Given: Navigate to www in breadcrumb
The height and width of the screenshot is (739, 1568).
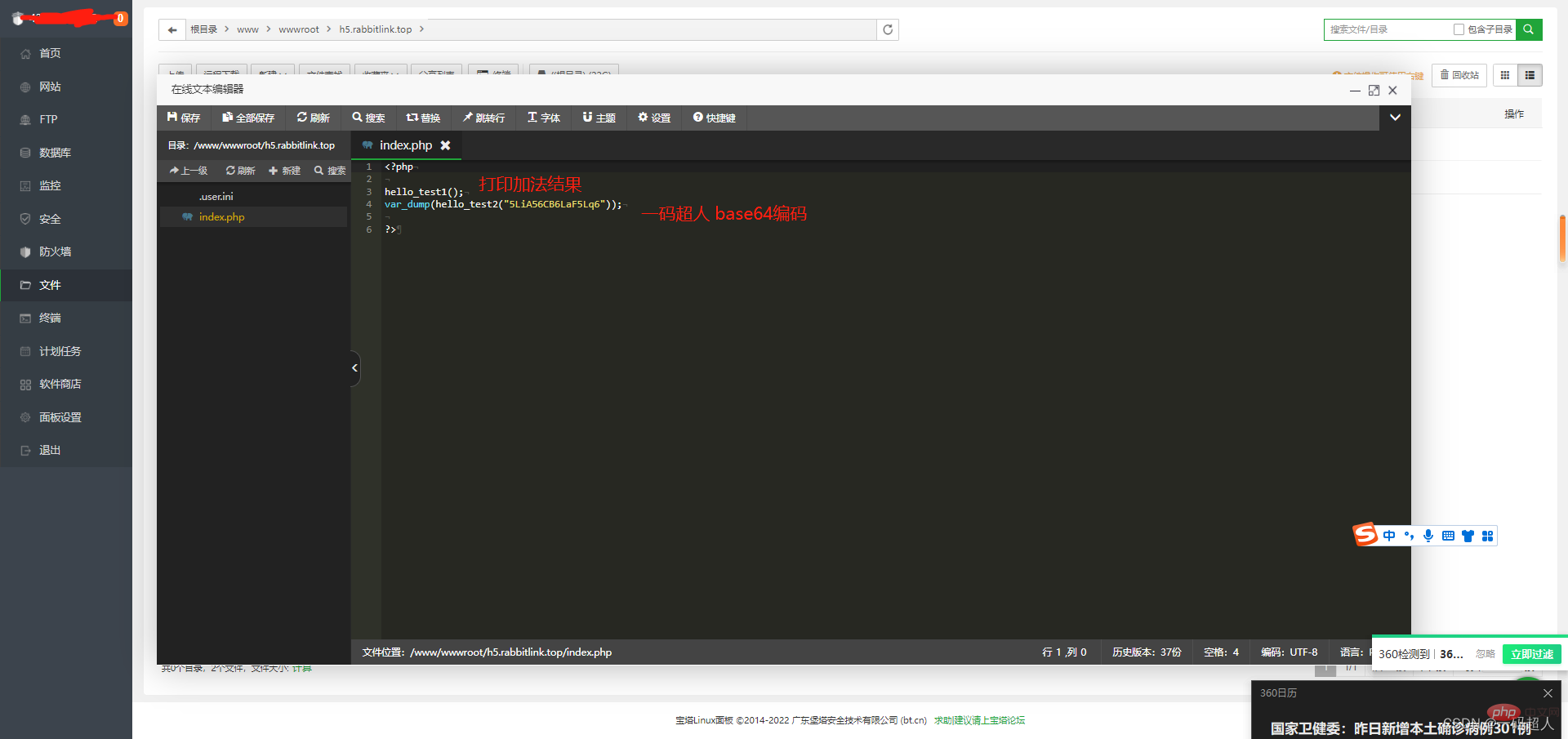Looking at the screenshot, I should (247, 29).
